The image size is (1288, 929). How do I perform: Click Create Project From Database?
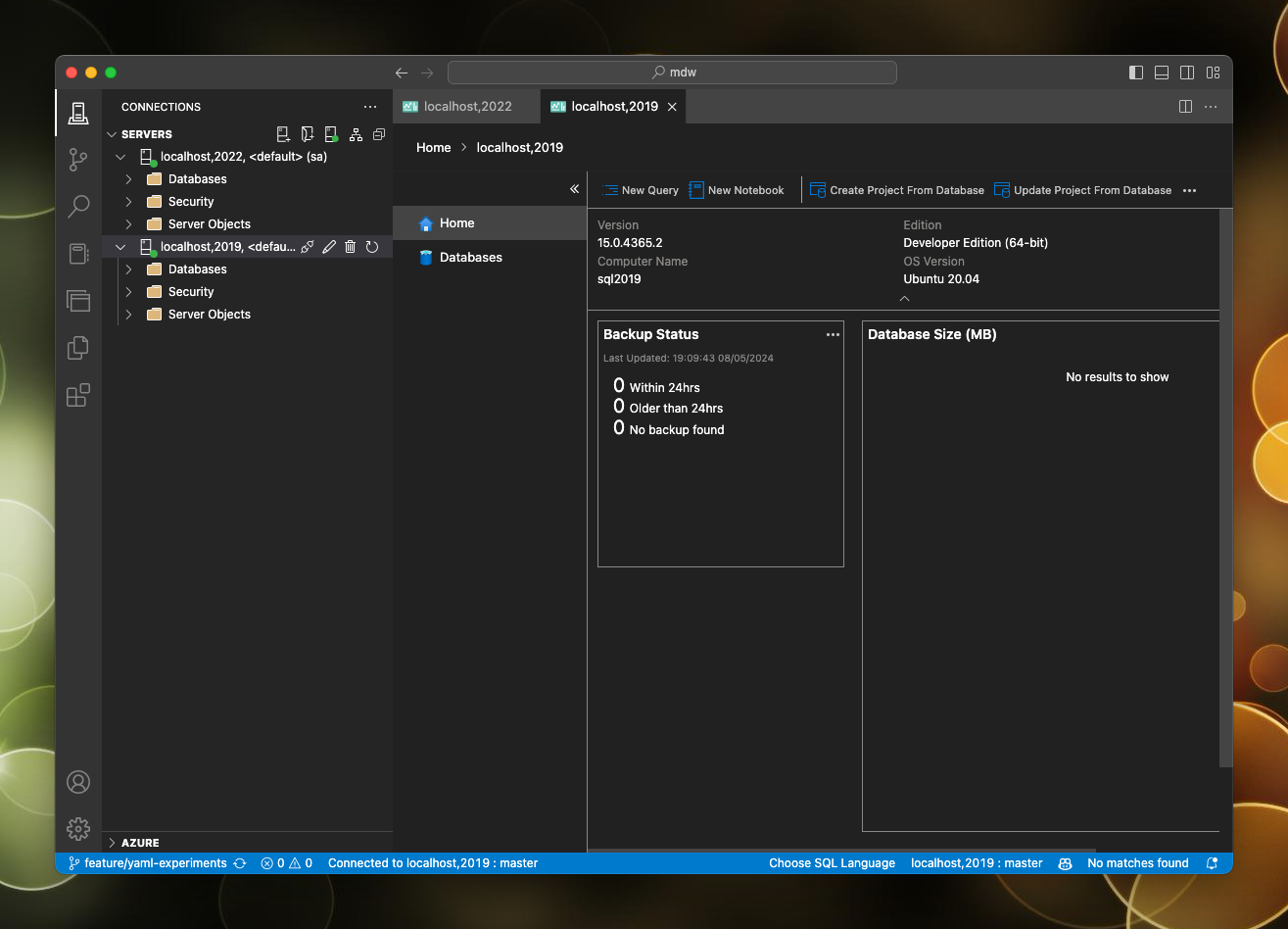tap(897, 190)
